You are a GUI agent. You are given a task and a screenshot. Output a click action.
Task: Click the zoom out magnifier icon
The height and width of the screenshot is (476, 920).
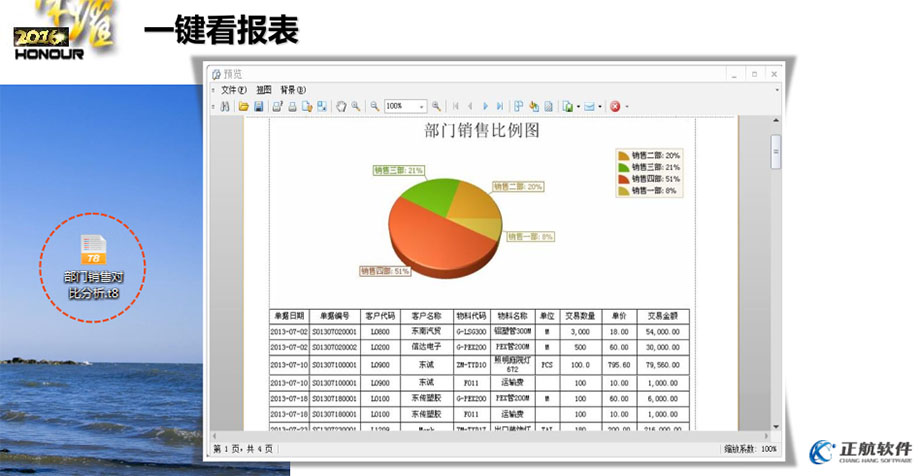(x=374, y=106)
